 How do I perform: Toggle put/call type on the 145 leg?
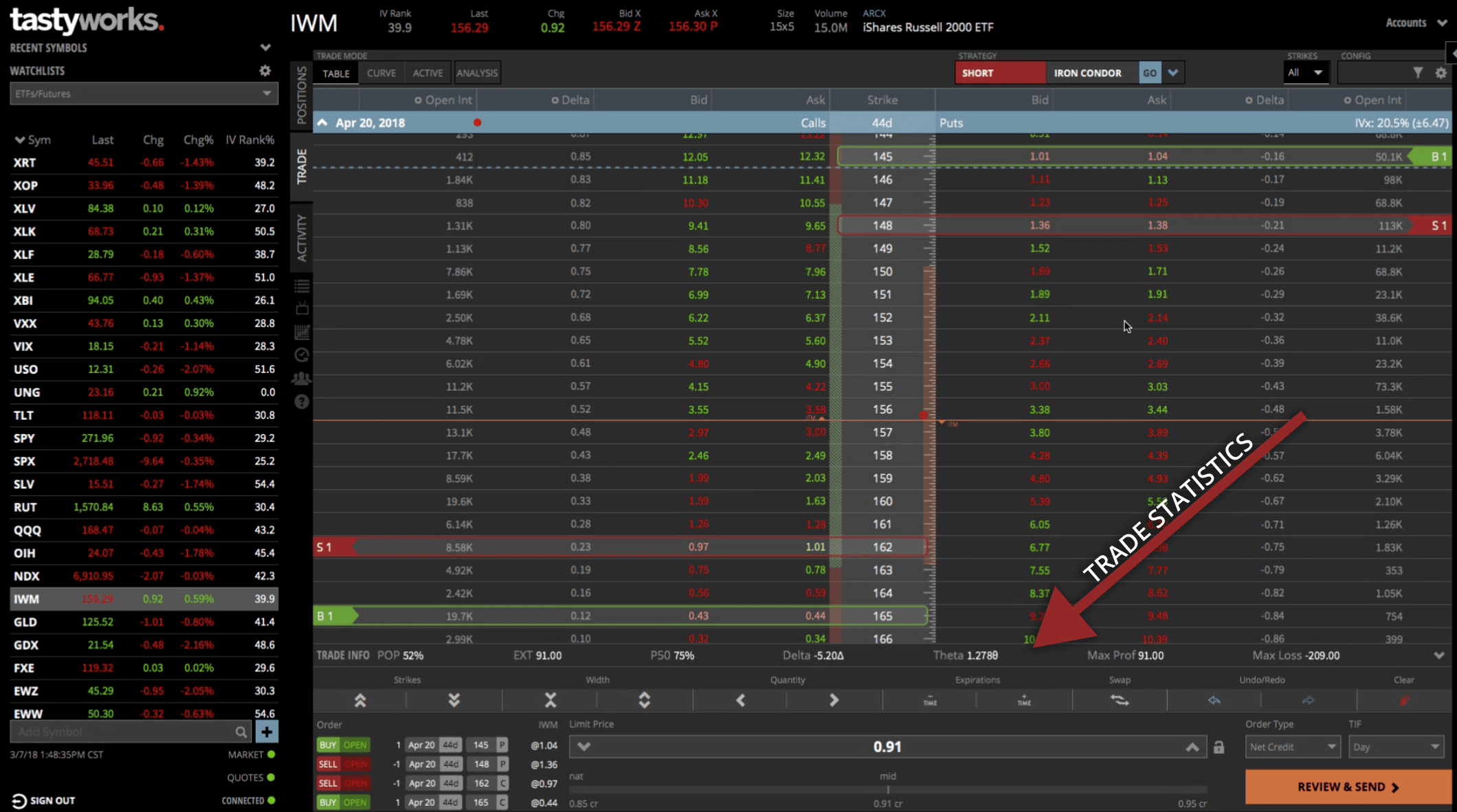coord(502,745)
